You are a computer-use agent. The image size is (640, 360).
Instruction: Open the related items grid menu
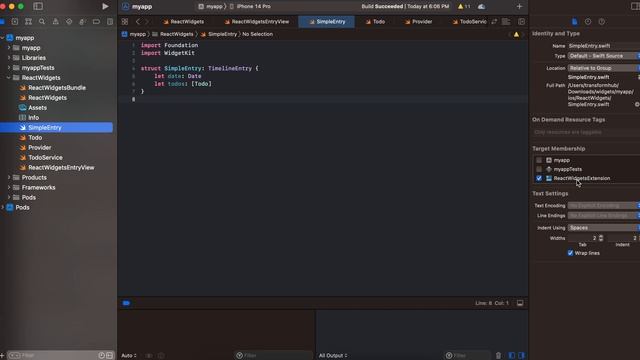tap(125, 22)
